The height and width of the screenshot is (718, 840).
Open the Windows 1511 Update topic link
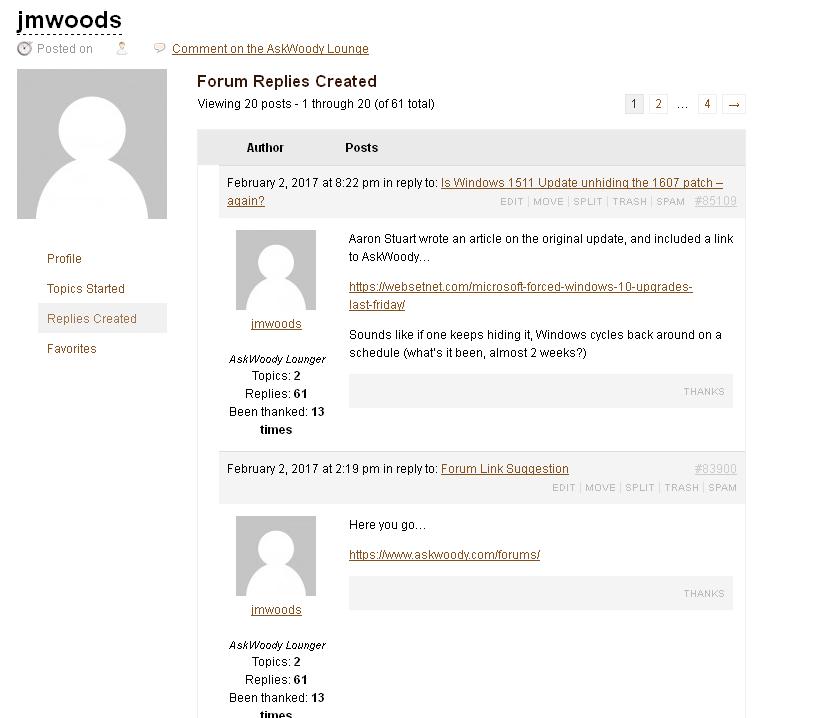pos(581,183)
